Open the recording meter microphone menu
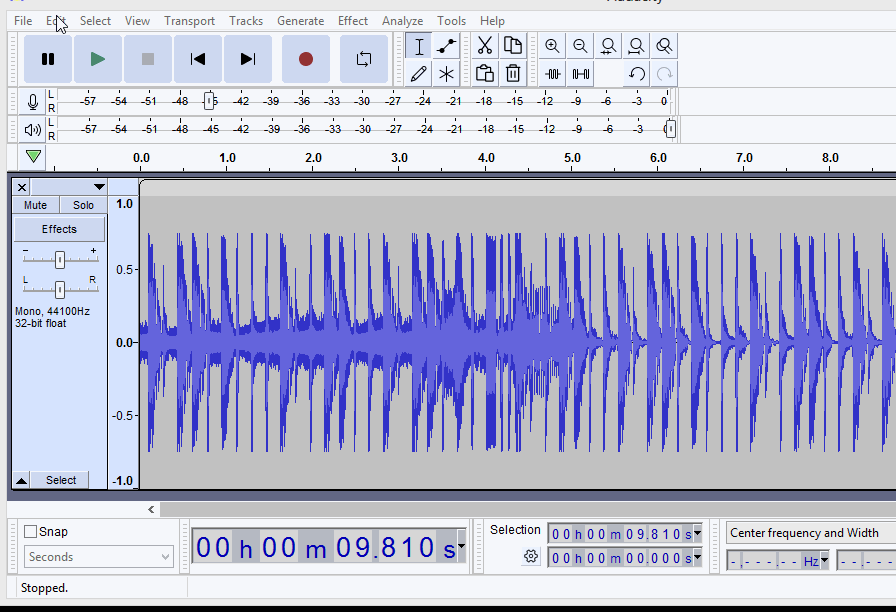The width and height of the screenshot is (896, 612). pyautogui.click(x=33, y=102)
